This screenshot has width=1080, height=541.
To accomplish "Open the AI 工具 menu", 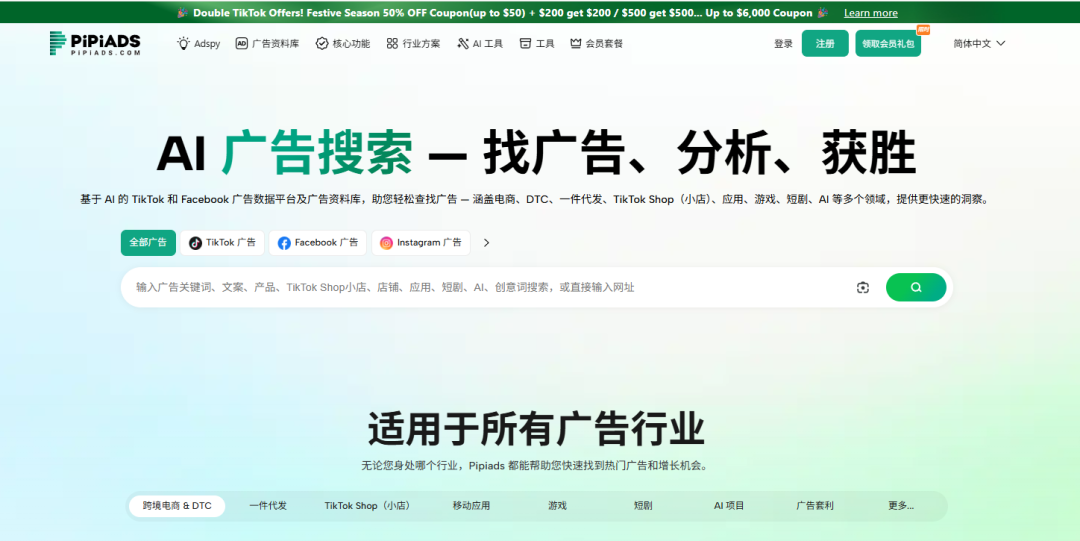I will click(480, 43).
